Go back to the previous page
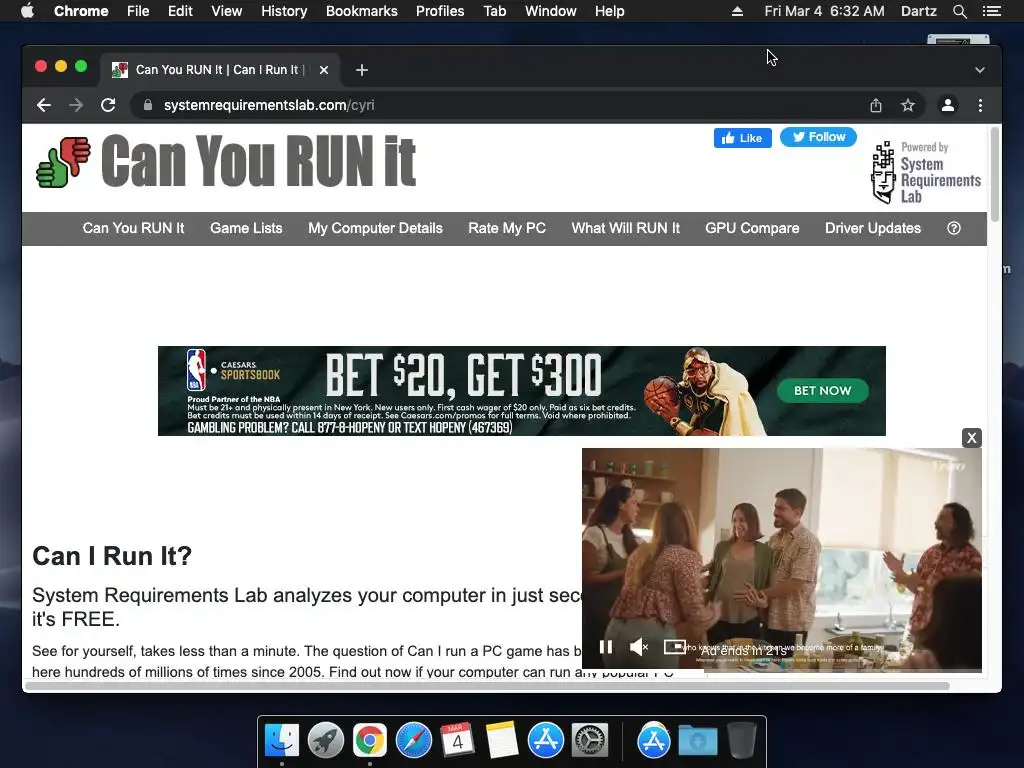 click(x=44, y=105)
